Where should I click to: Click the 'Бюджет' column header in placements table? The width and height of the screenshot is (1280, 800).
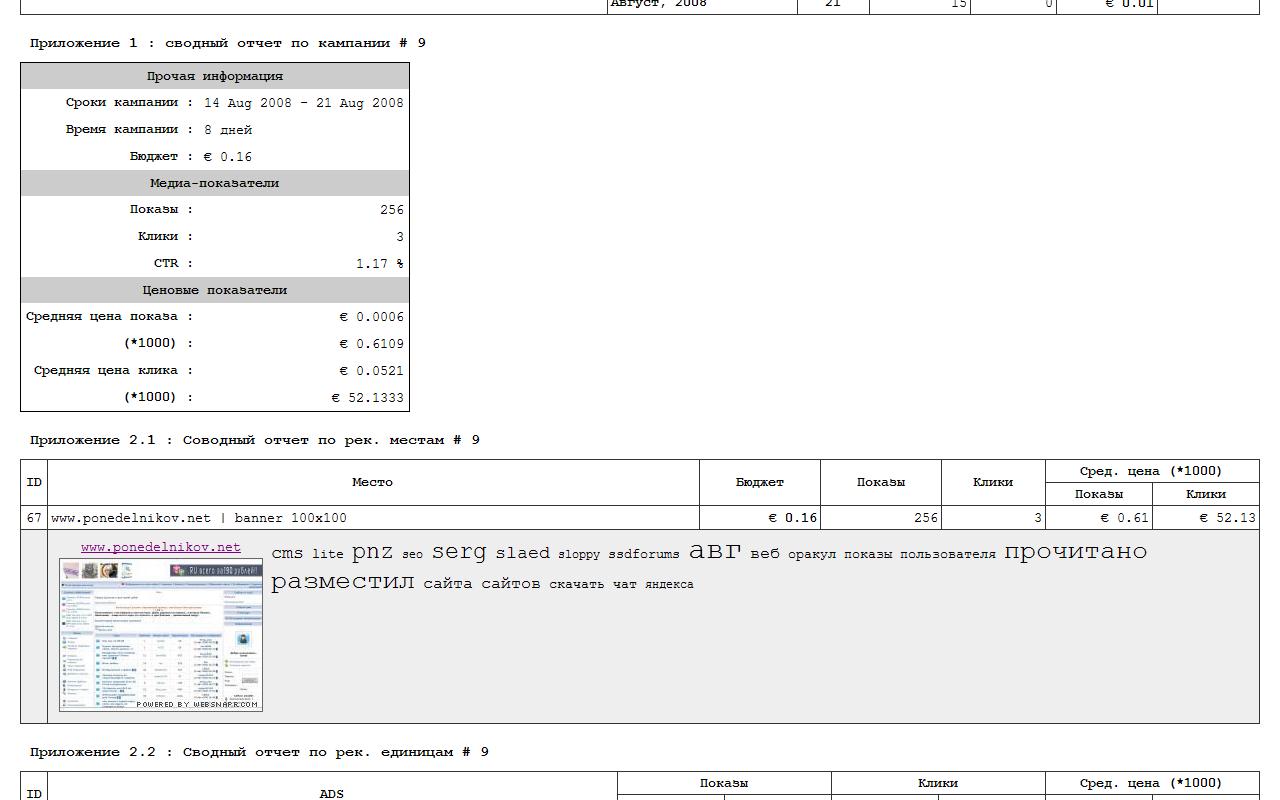pyautogui.click(x=759, y=482)
